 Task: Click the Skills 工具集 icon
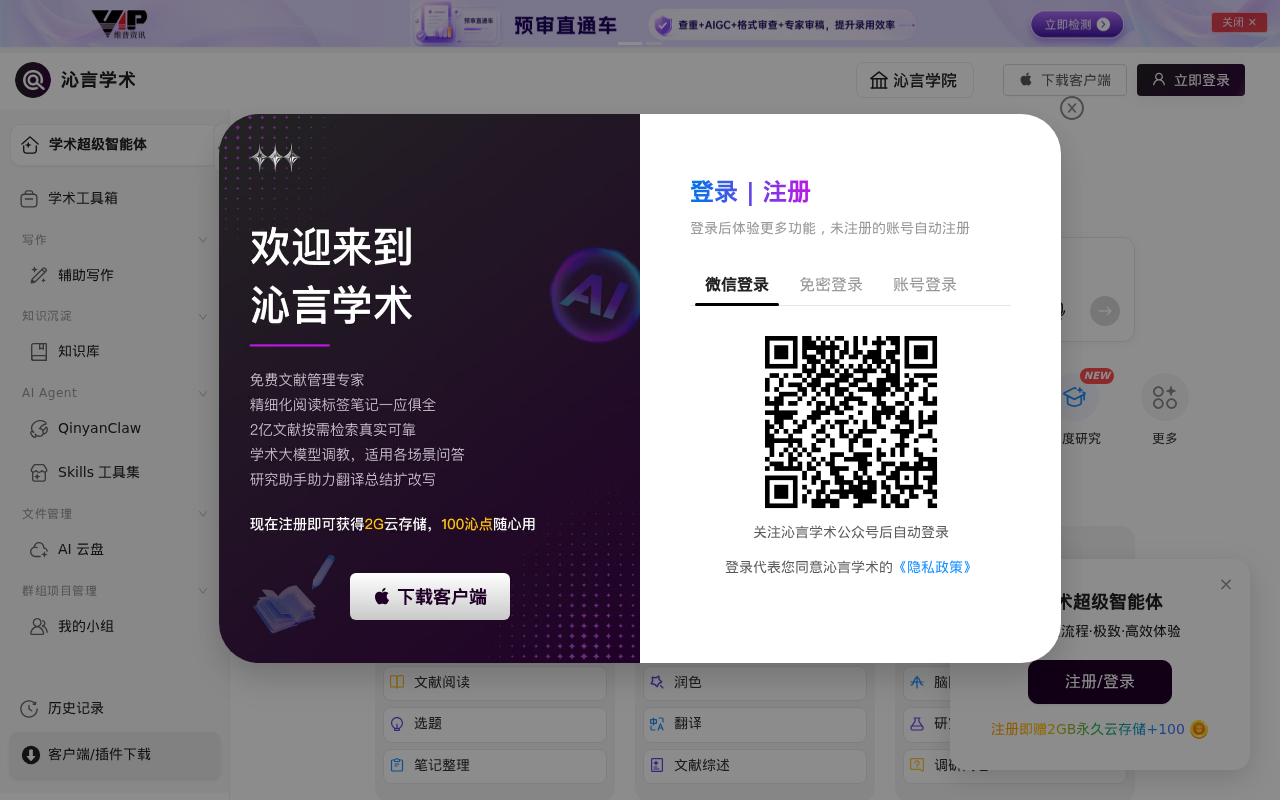point(39,472)
